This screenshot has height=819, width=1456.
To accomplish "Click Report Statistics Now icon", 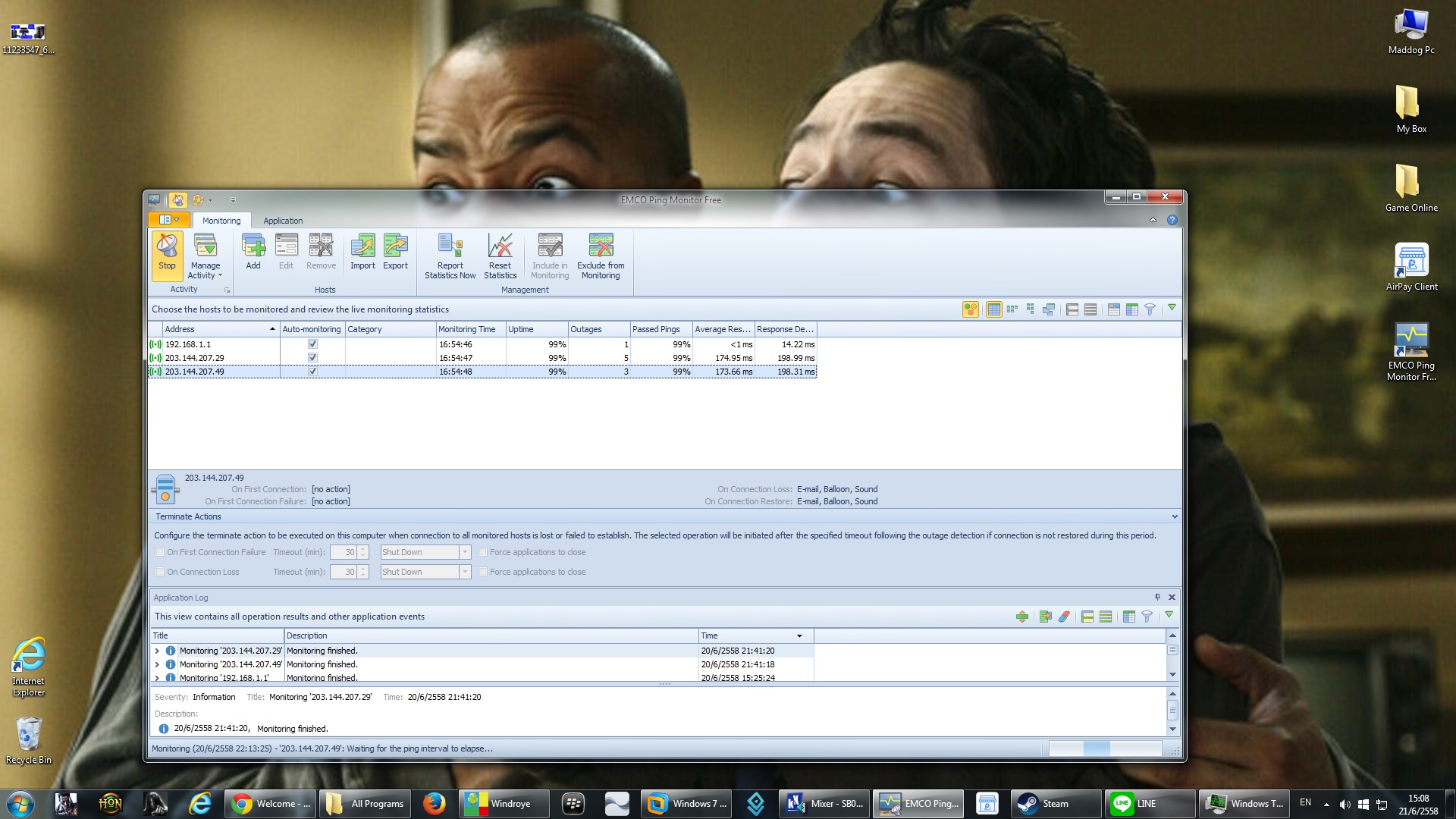I will pyautogui.click(x=450, y=256).
